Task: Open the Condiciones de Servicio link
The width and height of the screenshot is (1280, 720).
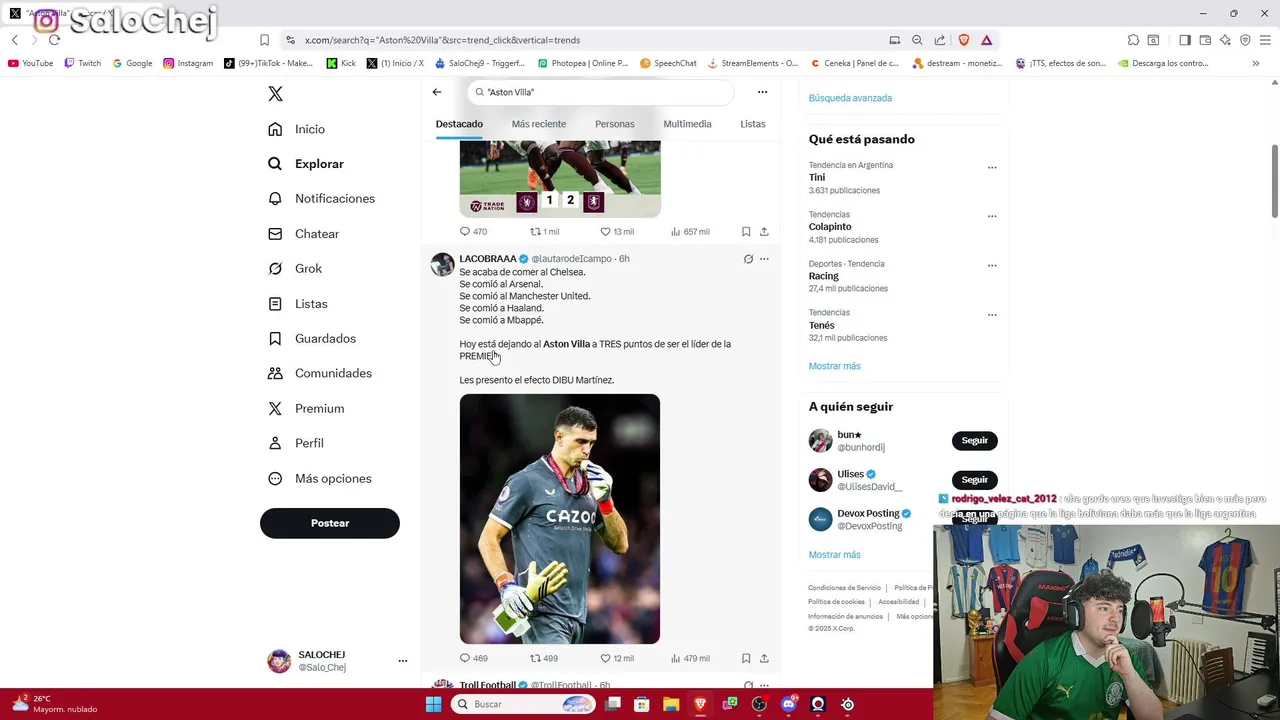Action: 844,588
